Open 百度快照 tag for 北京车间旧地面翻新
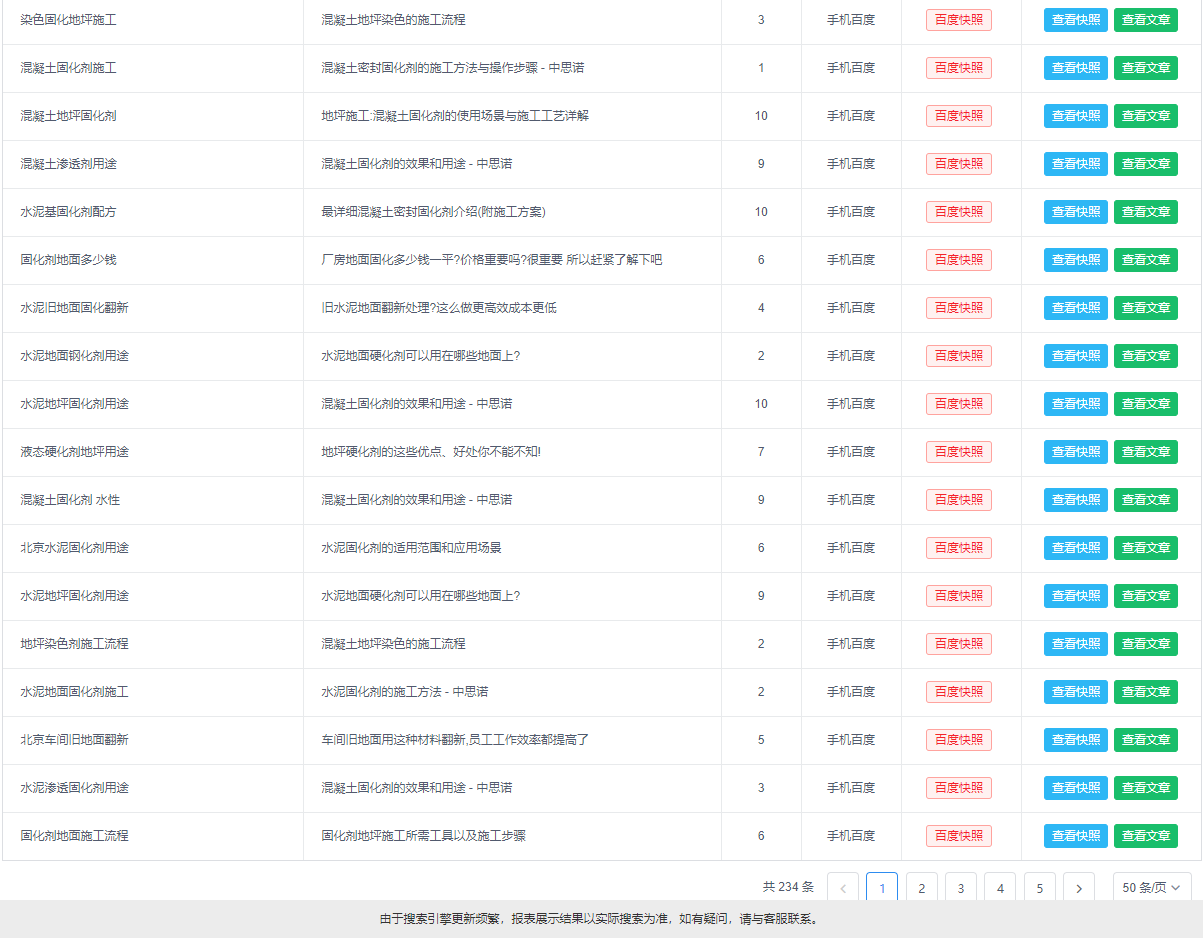The height and width of the screenshot is (938, 1203). click(959, 740)
